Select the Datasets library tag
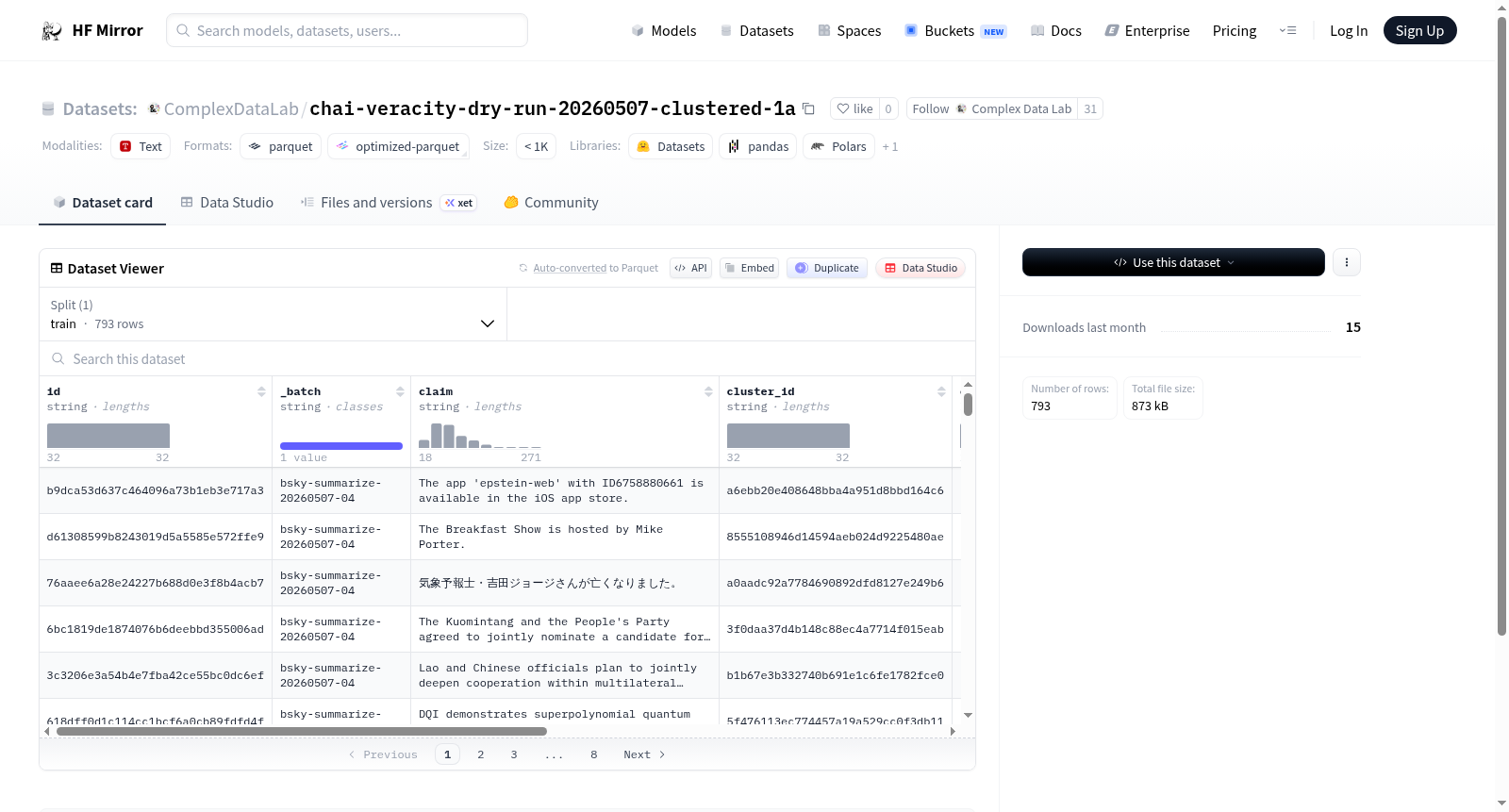 tap(671, 146)
